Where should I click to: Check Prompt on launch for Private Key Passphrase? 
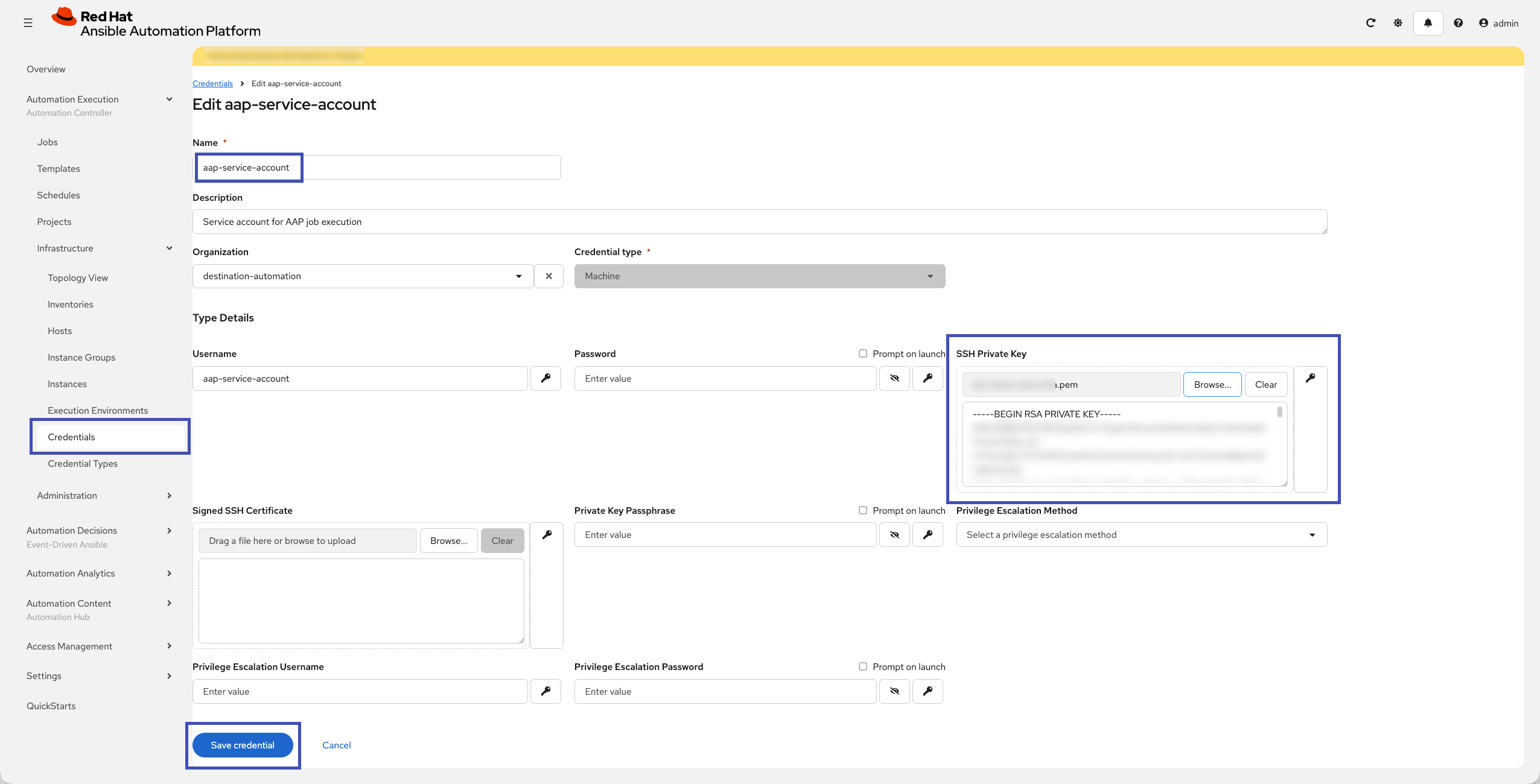click(863, 510)
